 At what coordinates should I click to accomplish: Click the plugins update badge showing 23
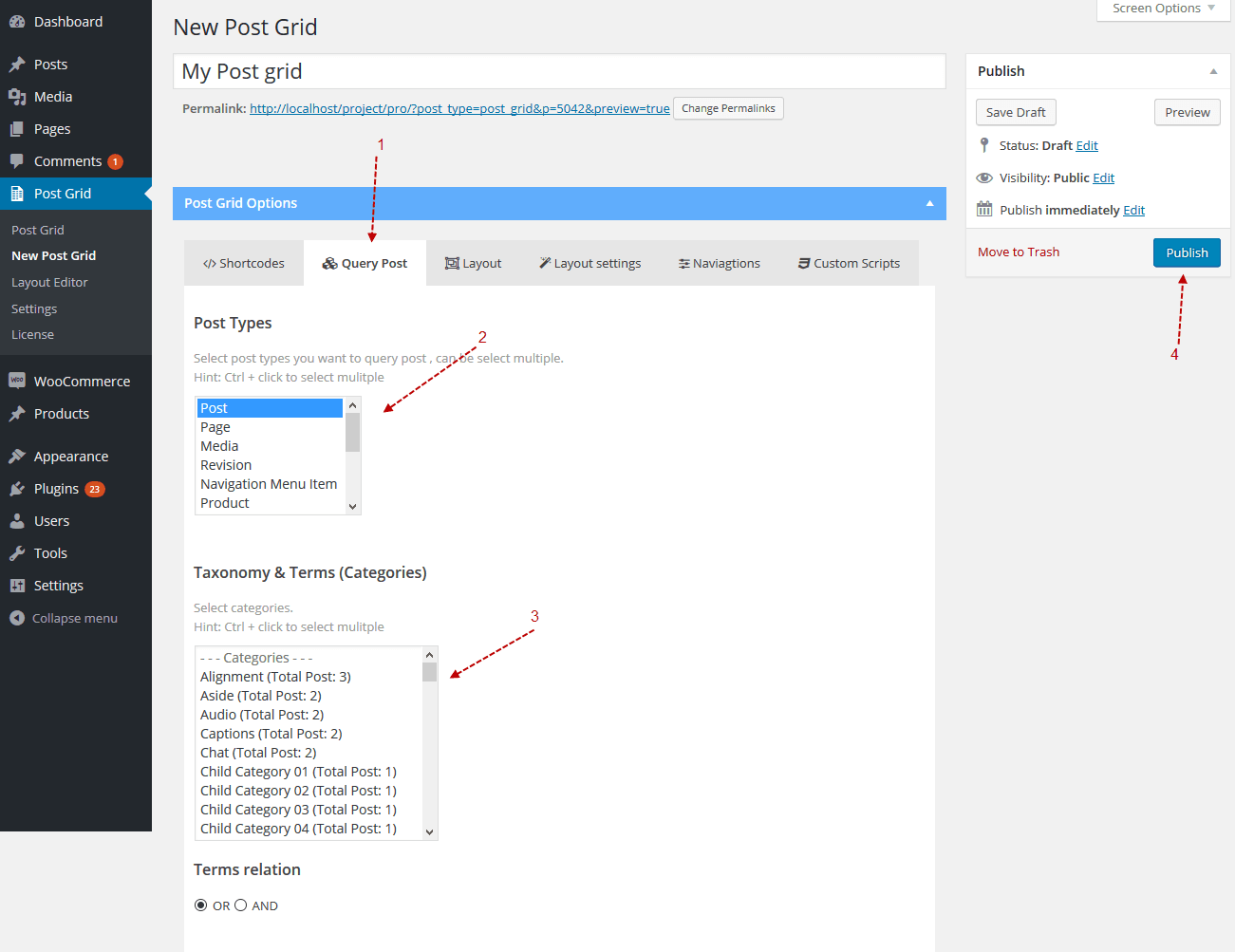click(95, 490)
